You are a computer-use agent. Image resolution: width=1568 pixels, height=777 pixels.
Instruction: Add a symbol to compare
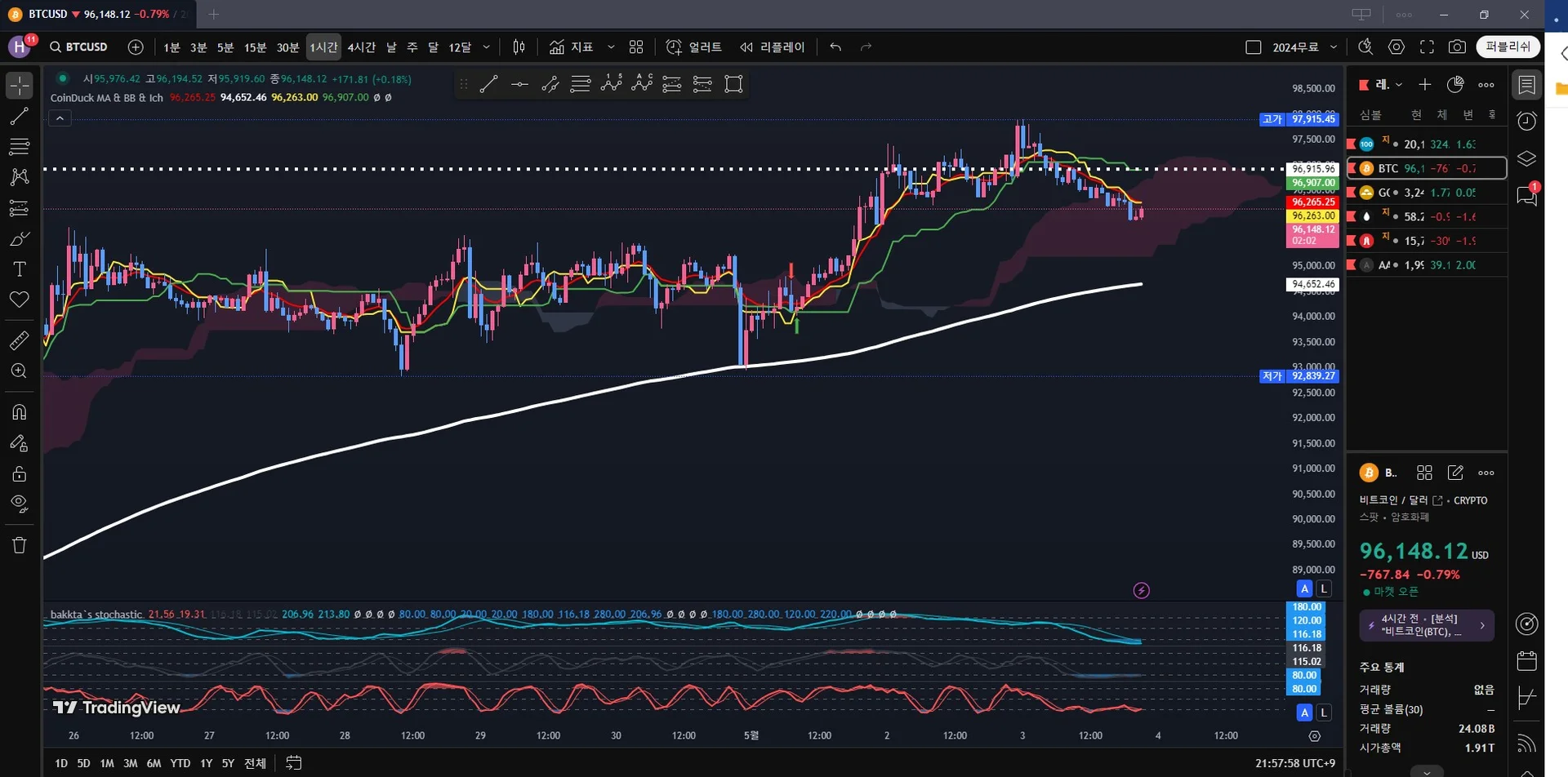click(136, 47)
